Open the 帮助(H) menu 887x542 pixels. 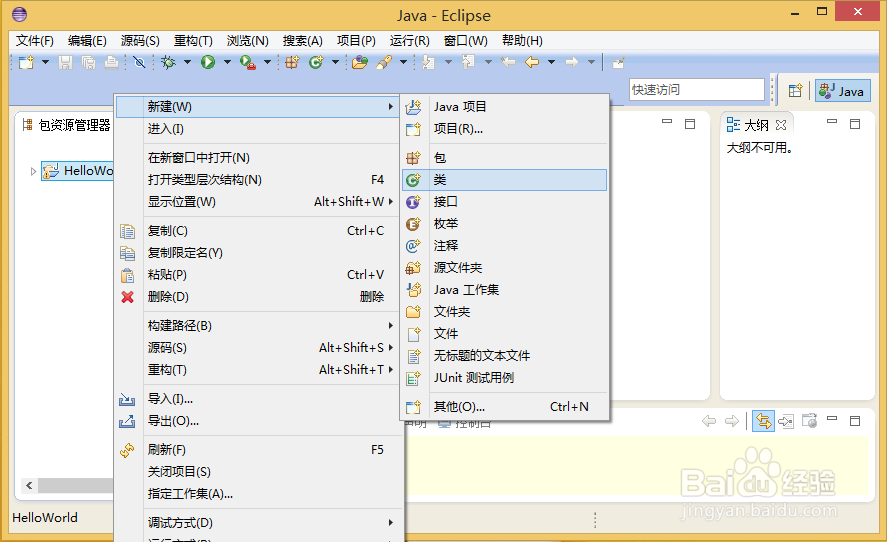pos(522,41)
